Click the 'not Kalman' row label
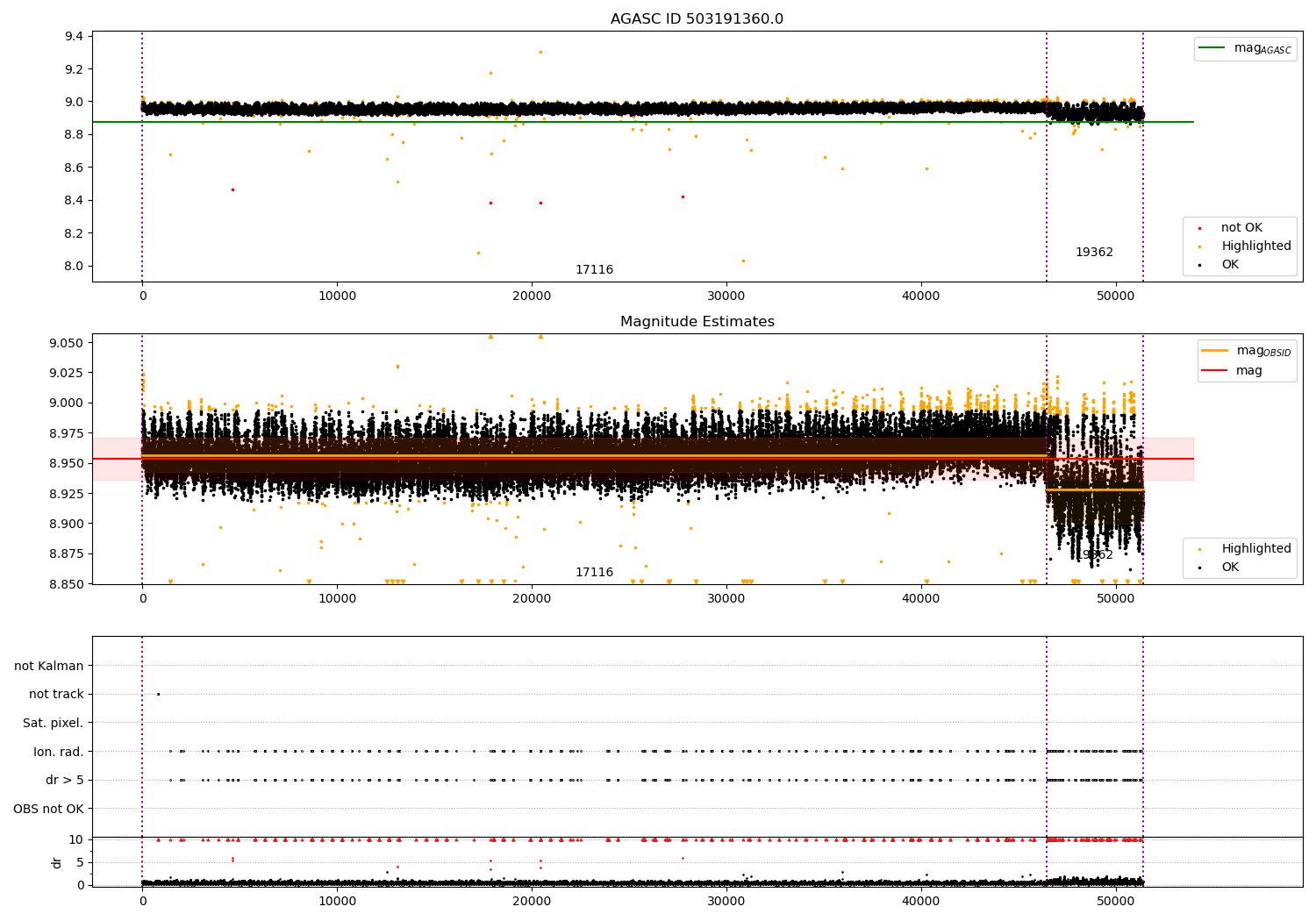Viewport: 1316px width, 921px height. pyautogui.click(x=49, y=666)
